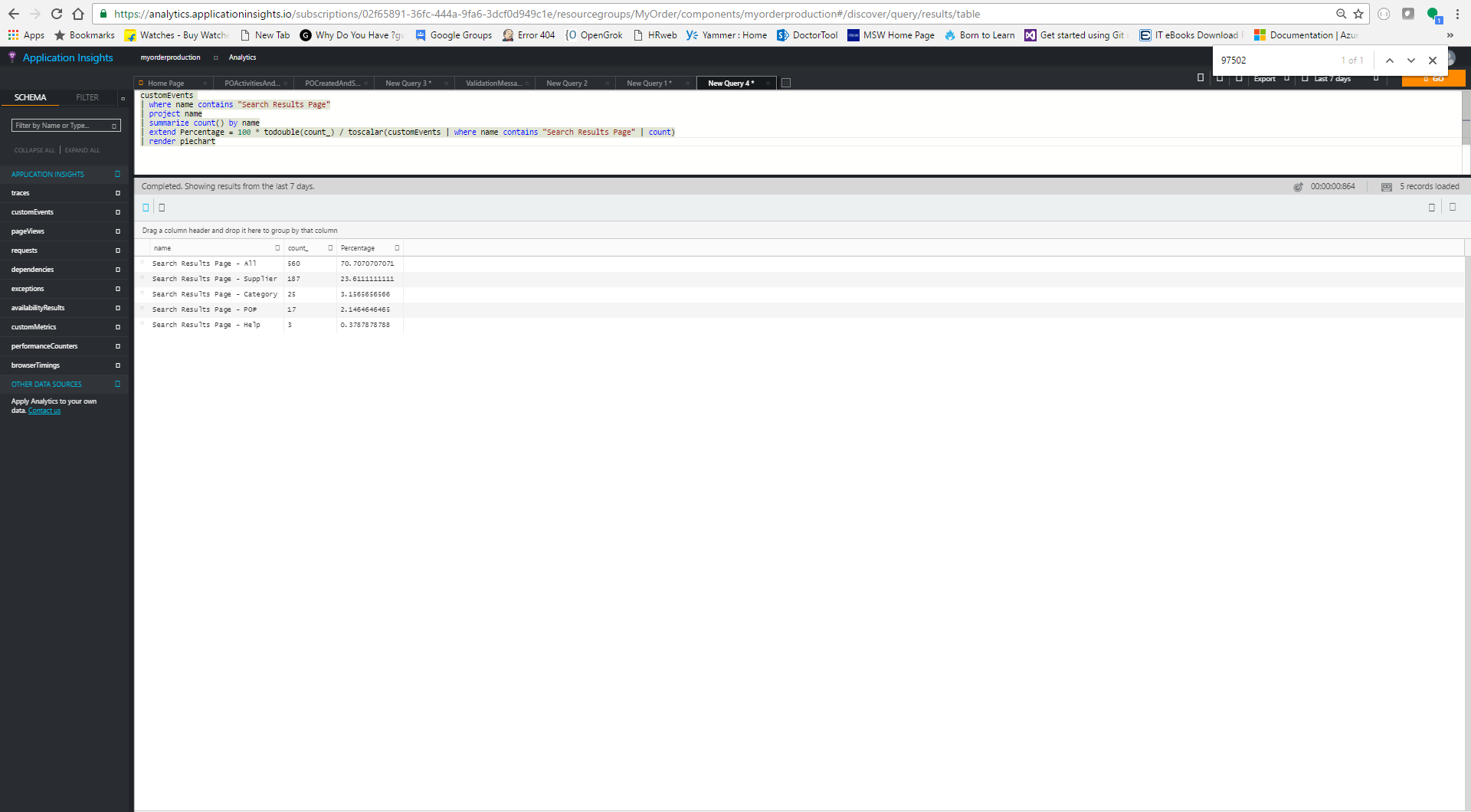Select the SCHEMA tab in sidebar
This screenshot has height=812, width=1471.
tap(31, 98)
